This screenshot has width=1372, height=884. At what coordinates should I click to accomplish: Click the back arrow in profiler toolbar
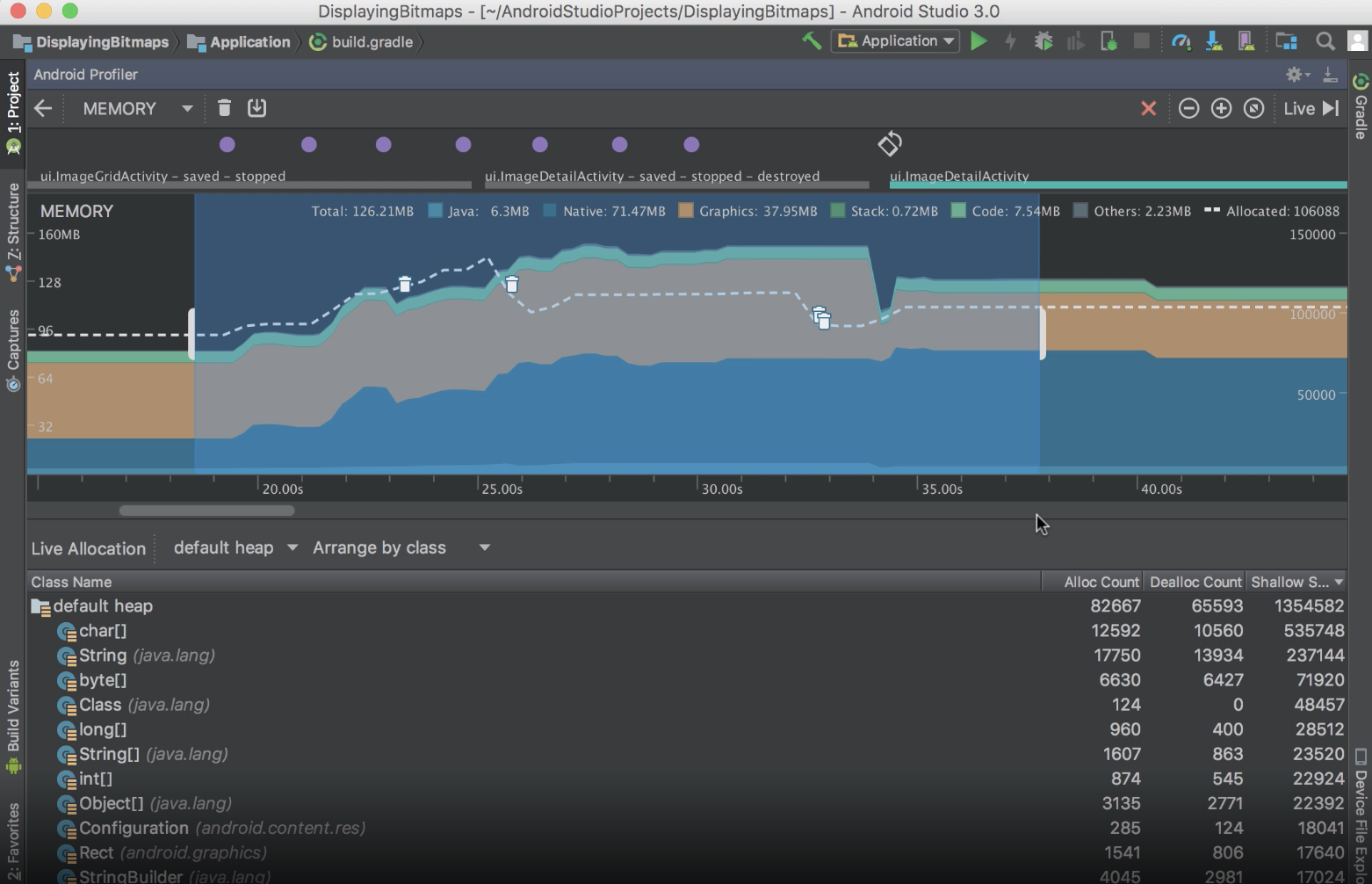coord(43,108)
